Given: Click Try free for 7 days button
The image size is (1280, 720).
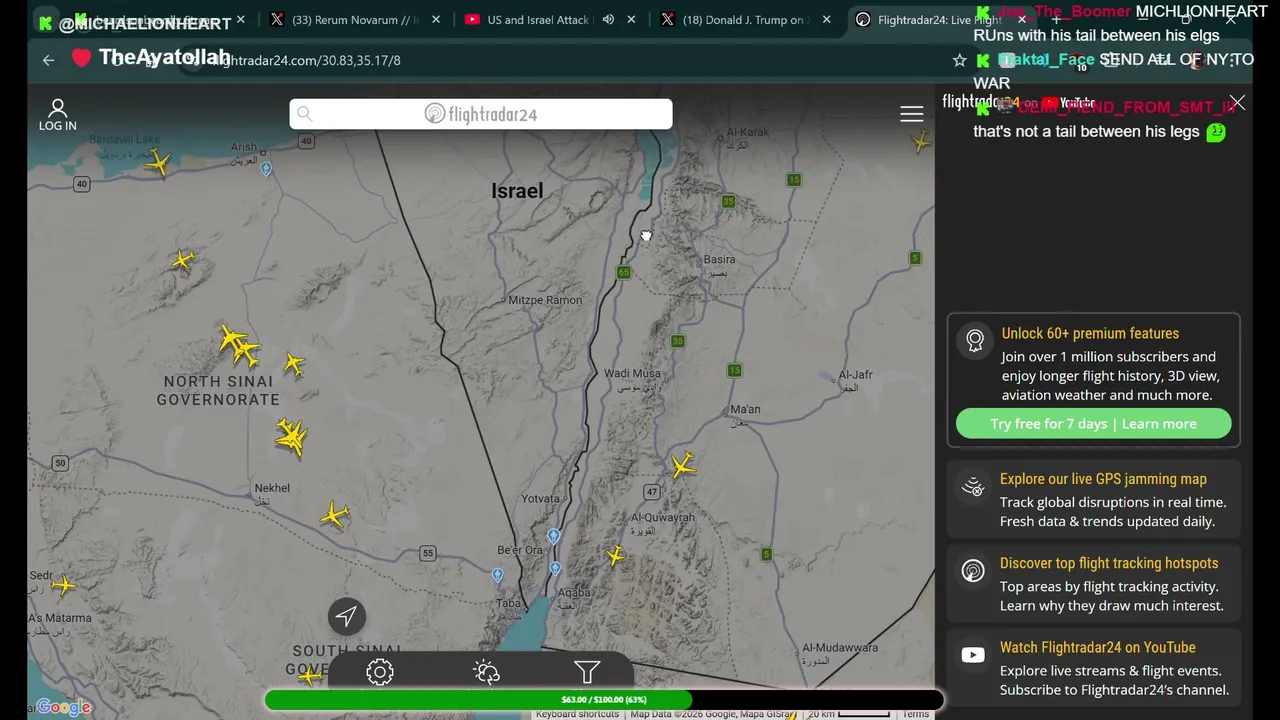Looking at the screenshot, I should pyautogui.click(x=1093, y=424).
